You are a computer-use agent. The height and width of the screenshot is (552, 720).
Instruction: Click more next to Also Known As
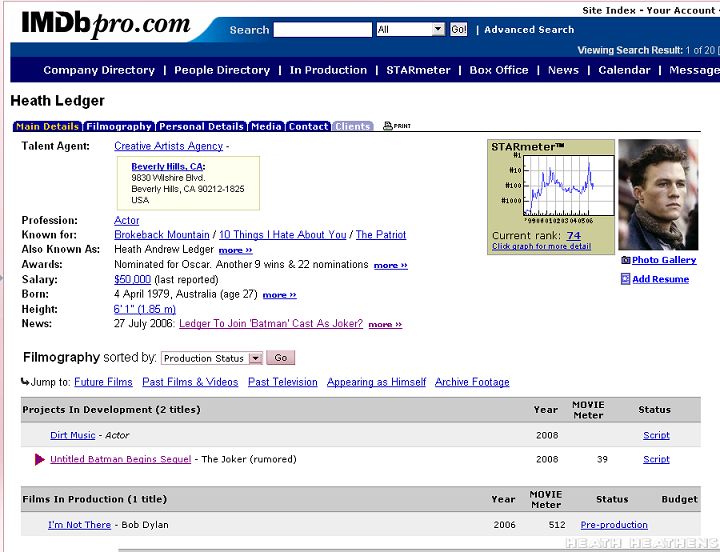pyautogui.click(x=236, y=250)
